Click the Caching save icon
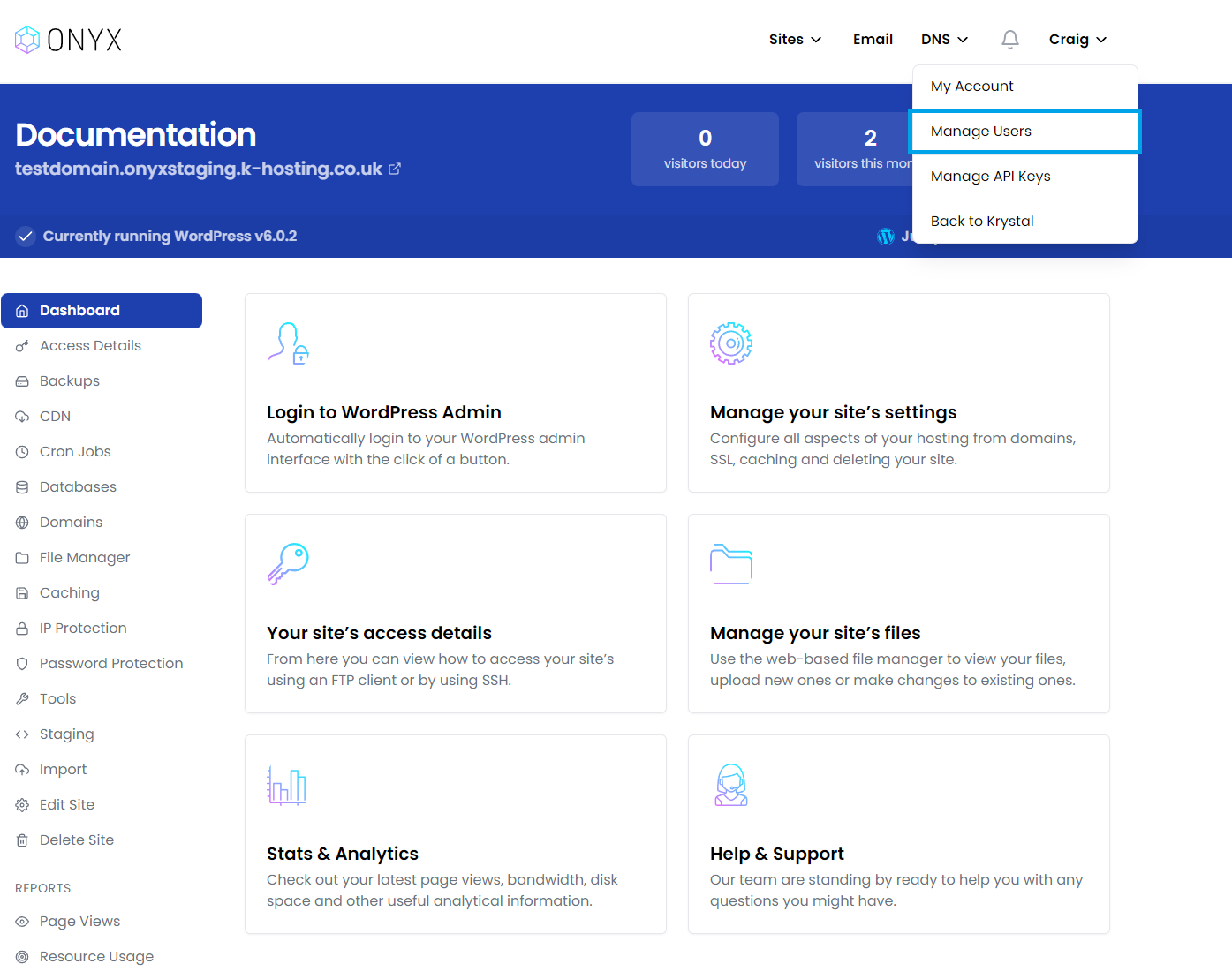1232x979 pixels. (22, 593)
